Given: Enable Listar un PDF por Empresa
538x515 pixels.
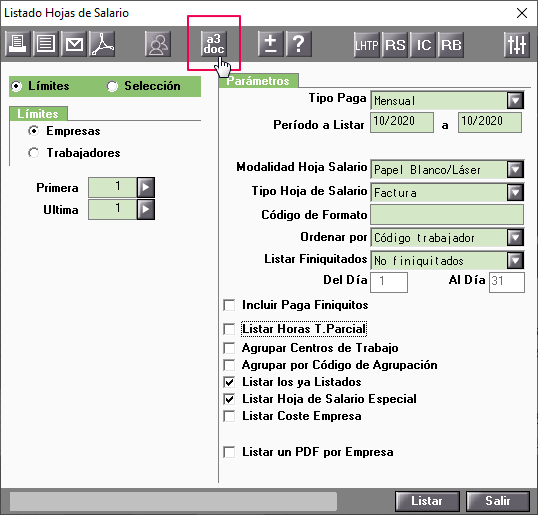Looking at the screenshot, I should pyautogui.click(x=229, y=452).
